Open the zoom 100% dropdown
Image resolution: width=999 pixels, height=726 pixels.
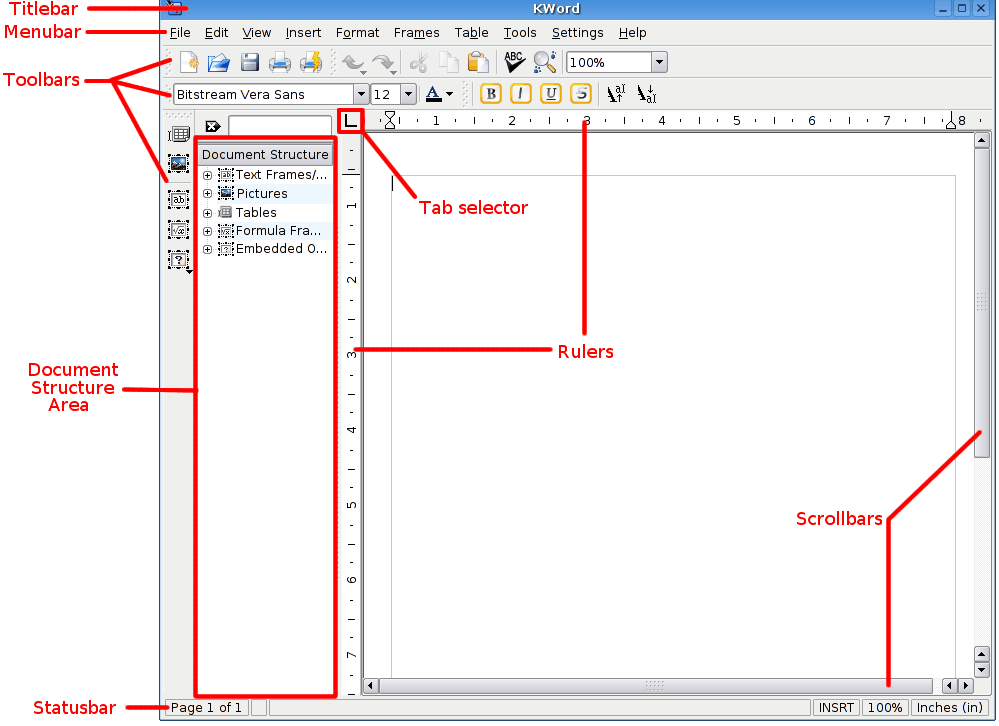coord(658,63)
